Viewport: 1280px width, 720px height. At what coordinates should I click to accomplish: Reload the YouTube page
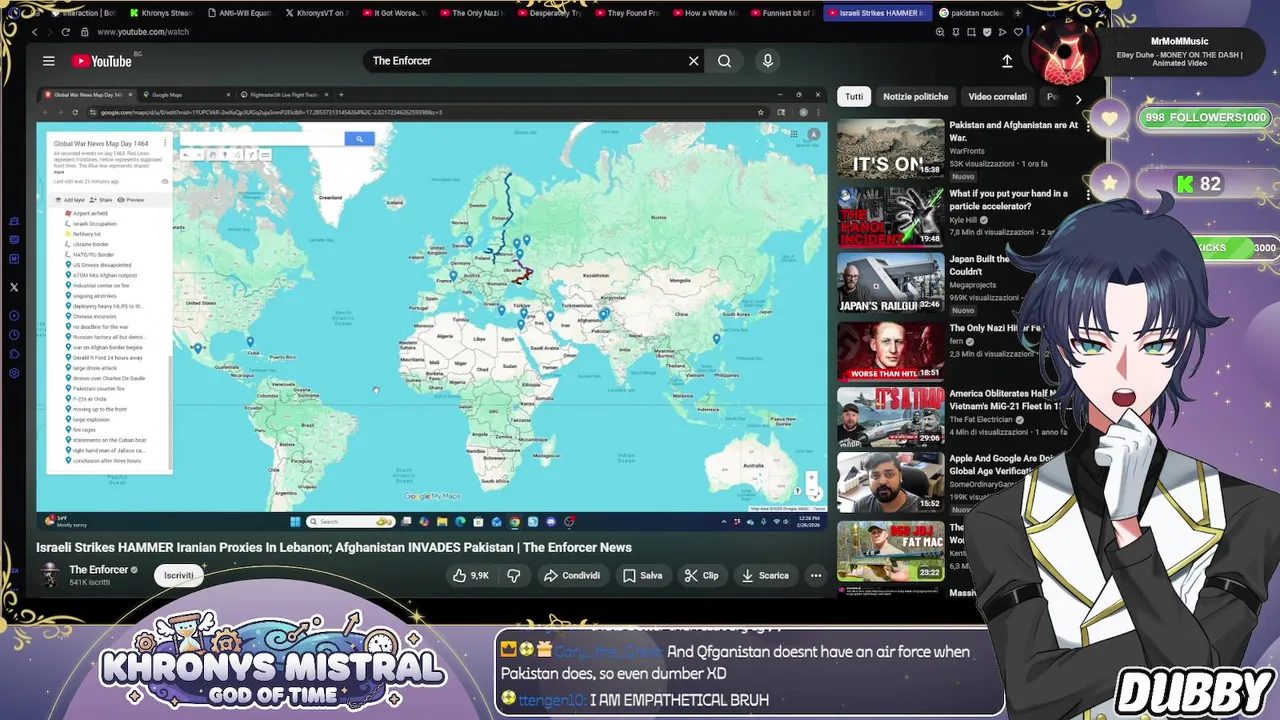click(66, 32)
